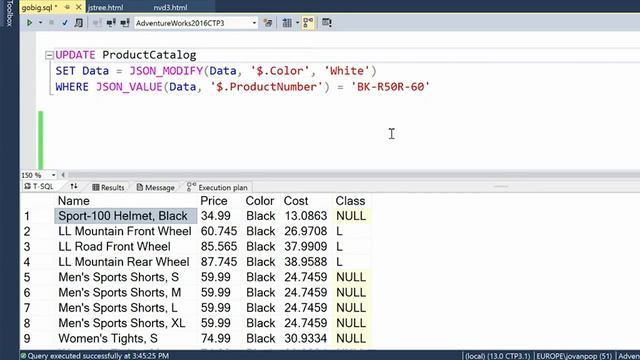
Task: Click the database picker icon after the combo box
Action: tap(268, 23)
